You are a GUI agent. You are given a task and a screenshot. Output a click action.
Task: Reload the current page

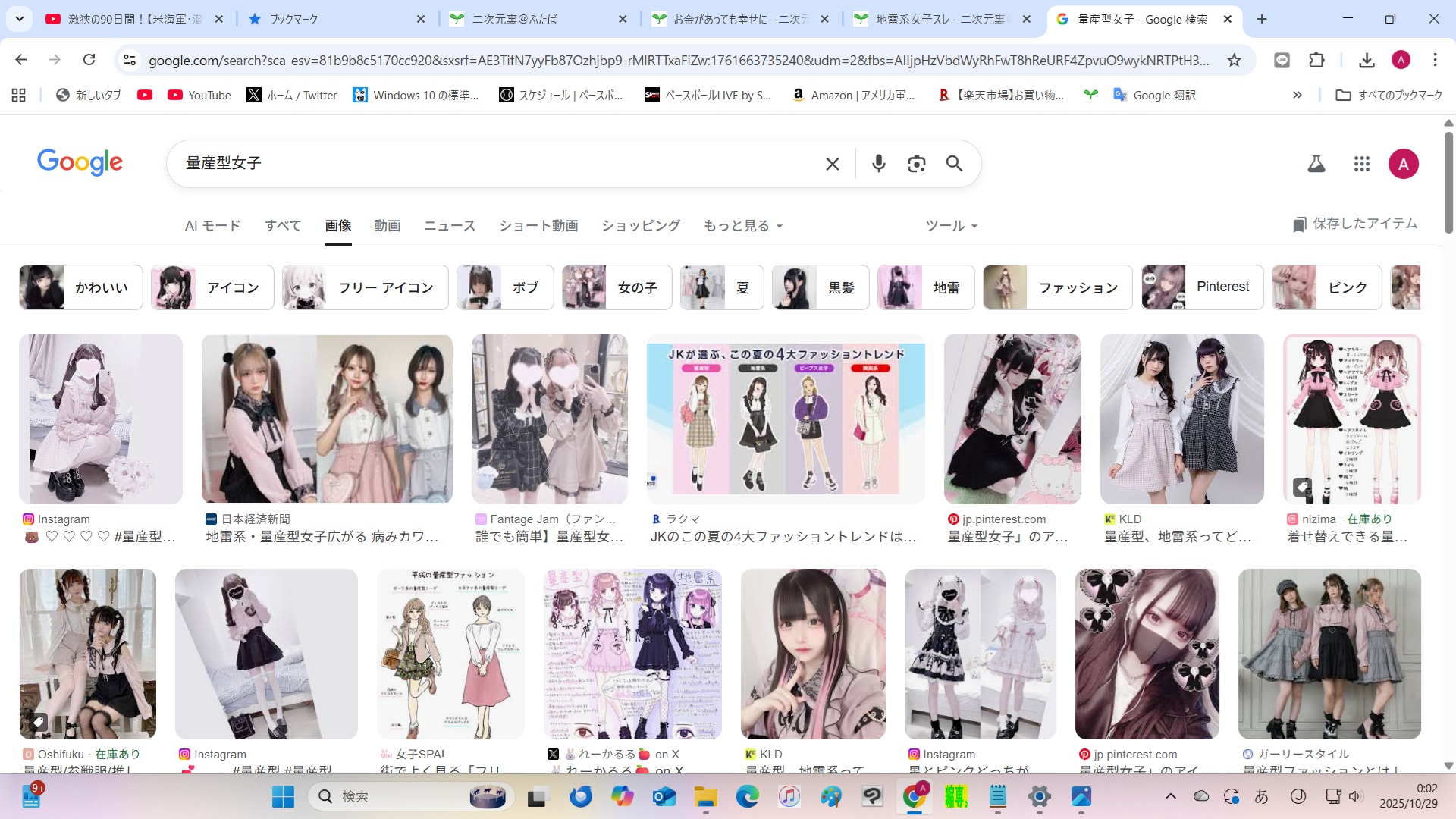(x=89, y=60)
